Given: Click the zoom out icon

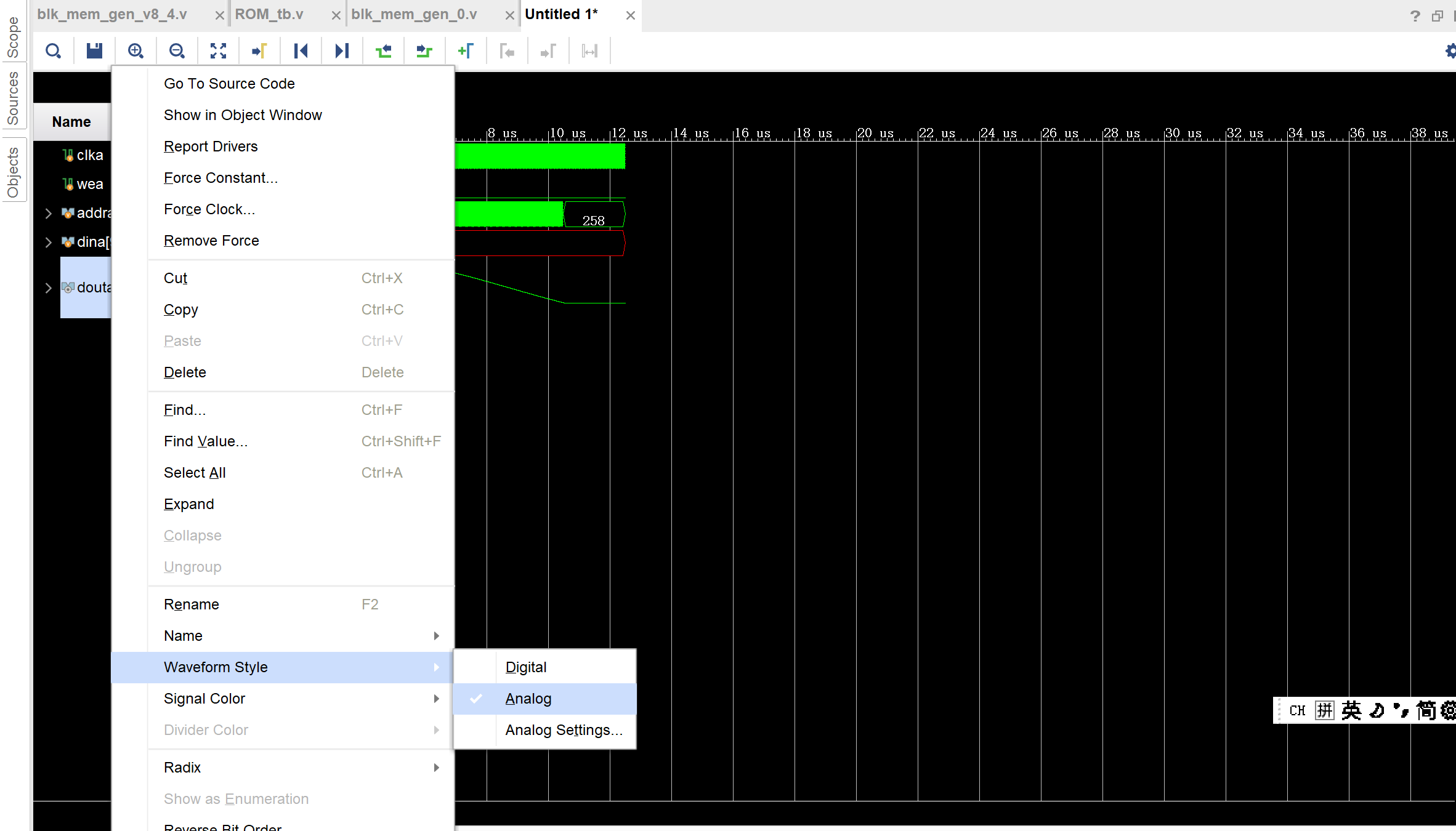Looking at the screenshot, I should [177, 51].
